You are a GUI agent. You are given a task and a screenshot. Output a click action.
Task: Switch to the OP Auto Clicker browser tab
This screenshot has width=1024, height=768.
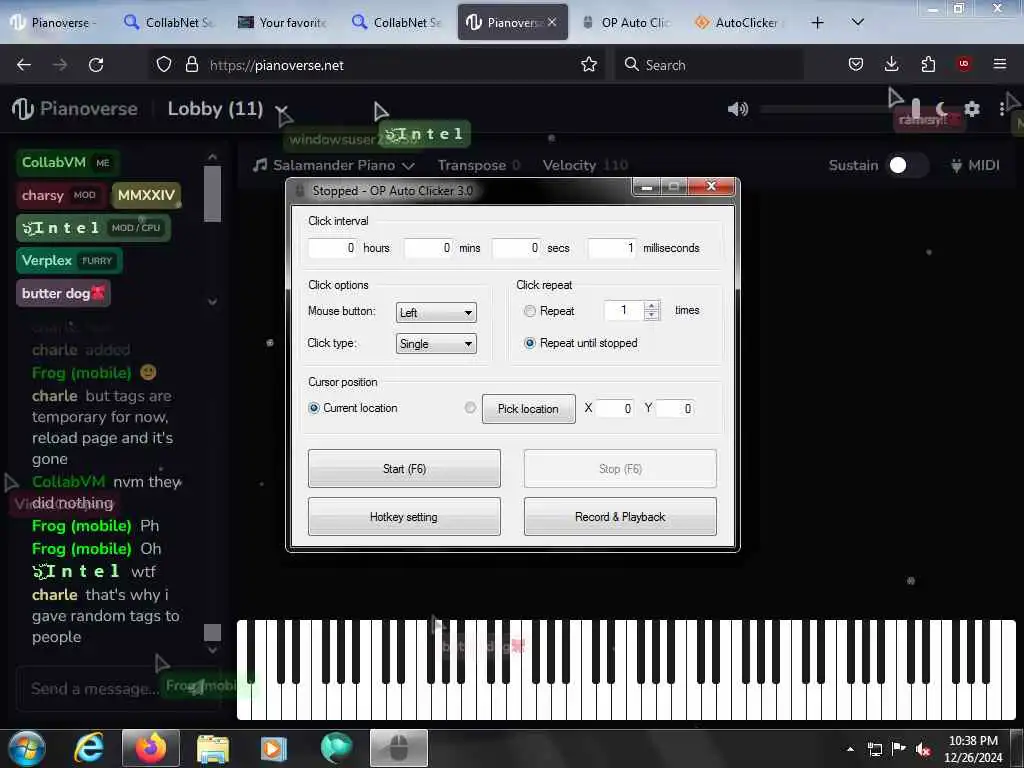coord(626,23)
